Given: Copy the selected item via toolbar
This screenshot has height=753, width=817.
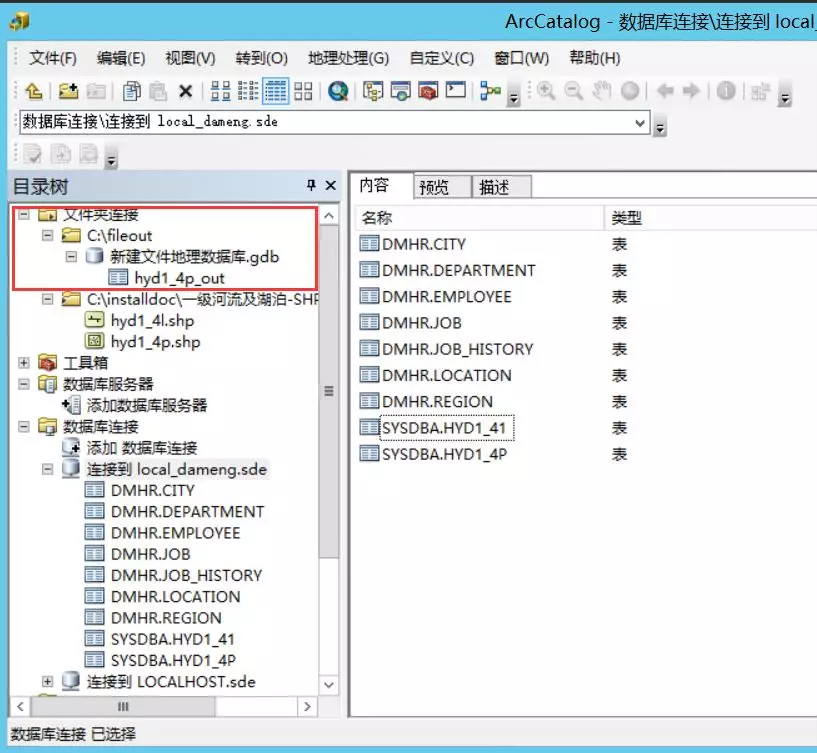Looking at the screenshot, I should tap(132, 91).
